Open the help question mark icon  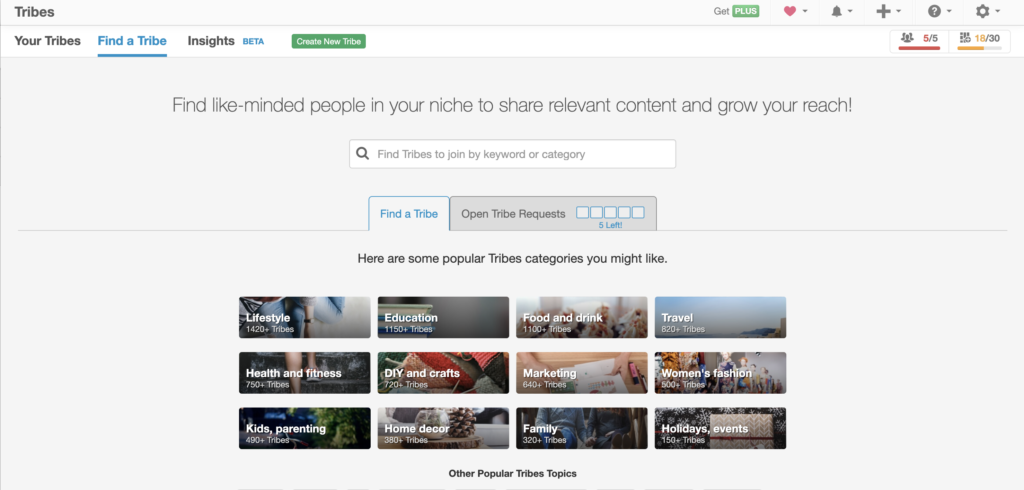point(935,11)
